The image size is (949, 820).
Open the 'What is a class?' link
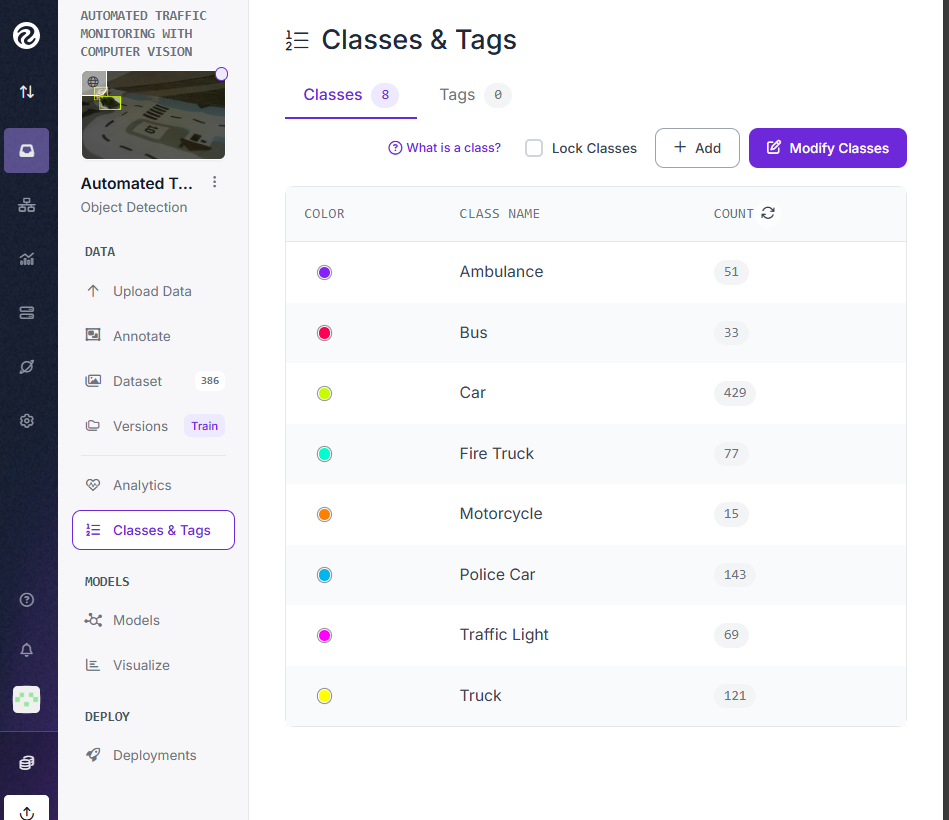(445, 148)
